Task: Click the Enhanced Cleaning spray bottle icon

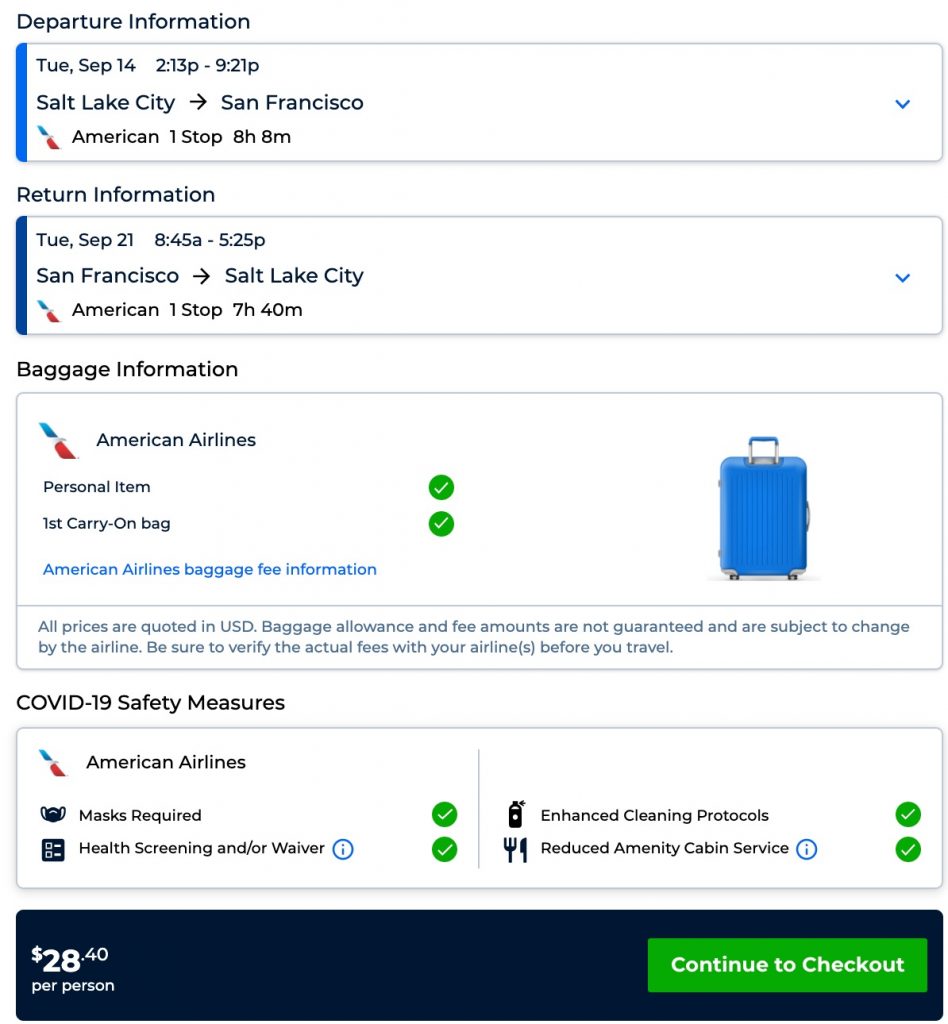Action: point(515,815)
